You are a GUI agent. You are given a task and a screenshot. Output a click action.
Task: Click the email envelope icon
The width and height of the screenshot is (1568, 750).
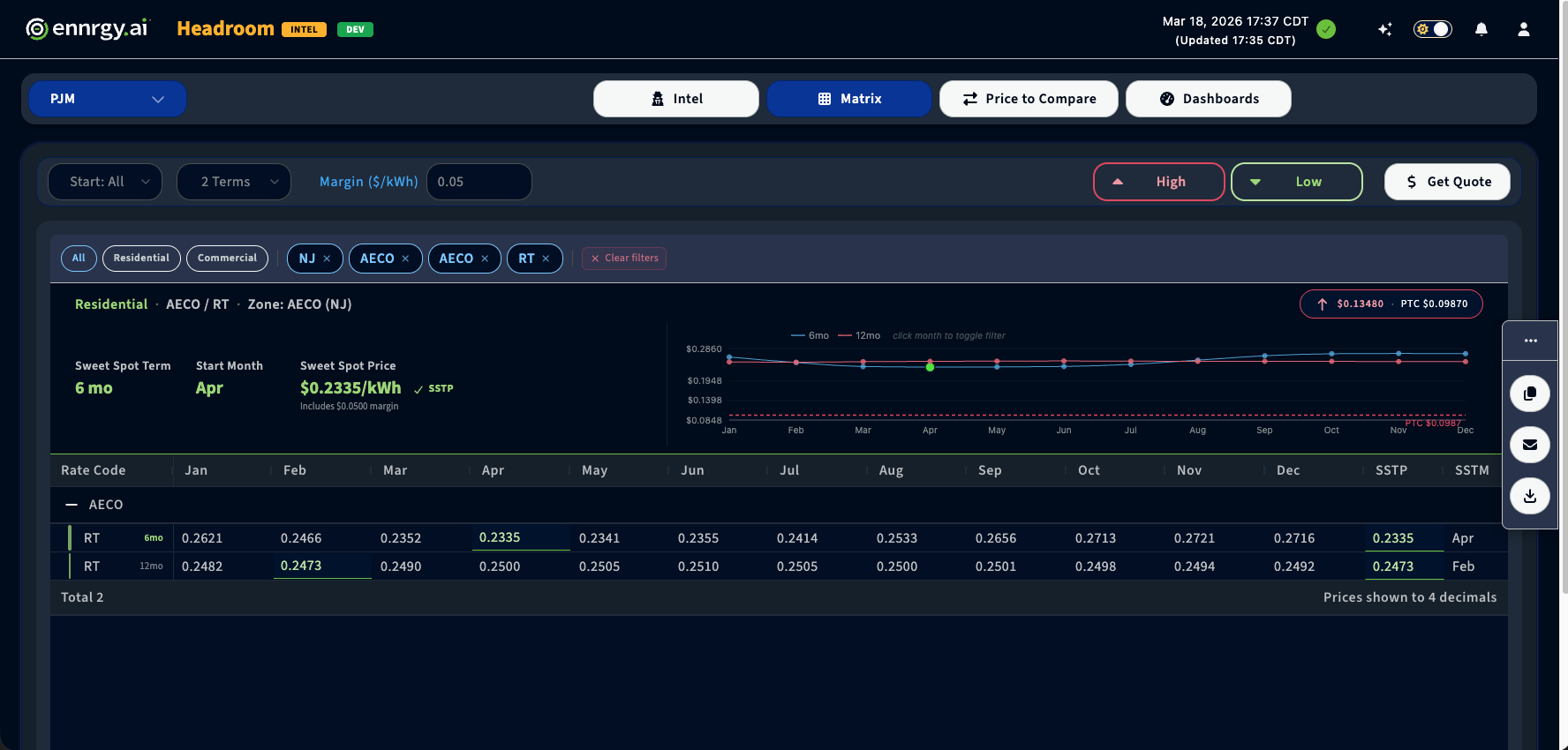[1529, 445]
